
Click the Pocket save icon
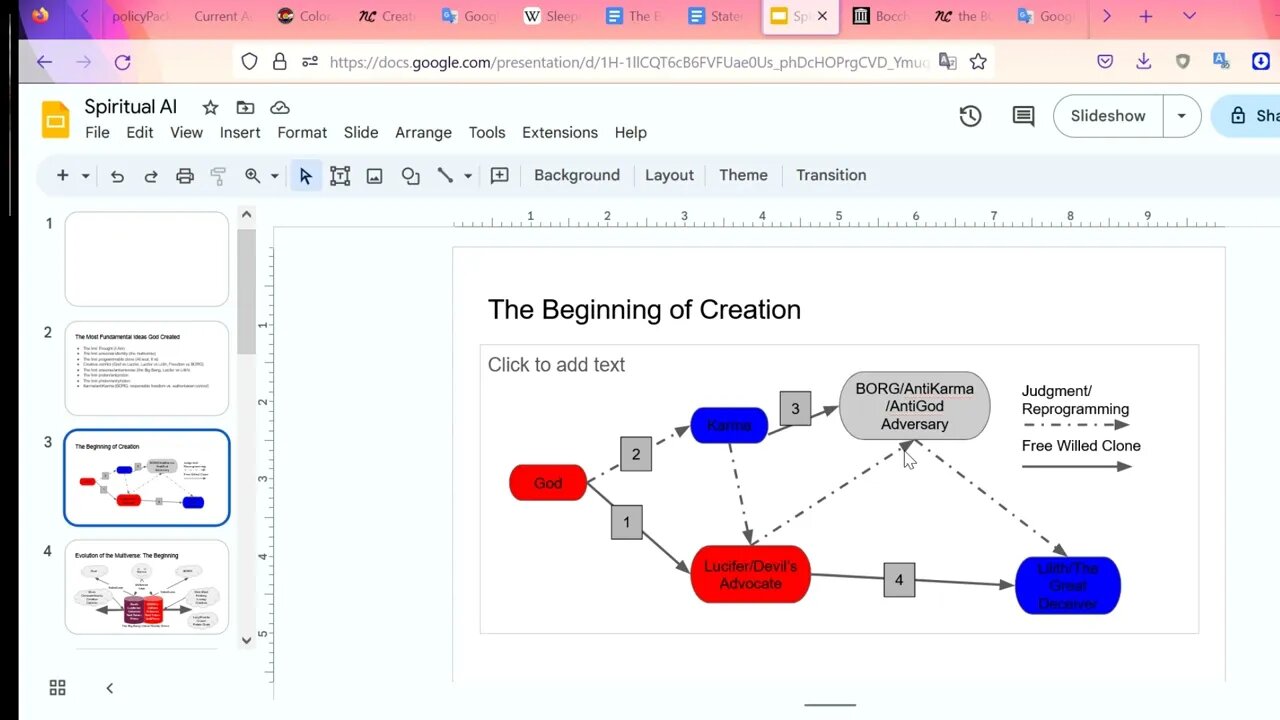coord(1105,62)
